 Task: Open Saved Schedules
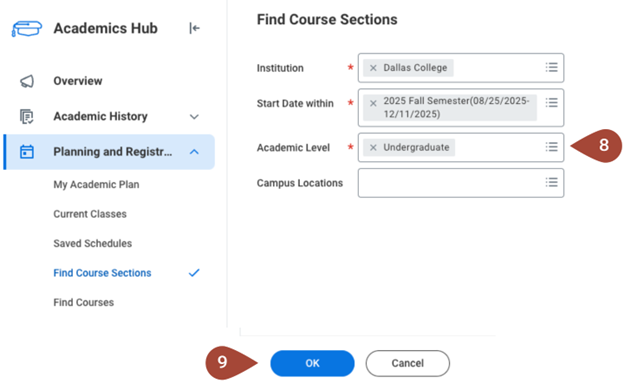(x=93, y=244)
